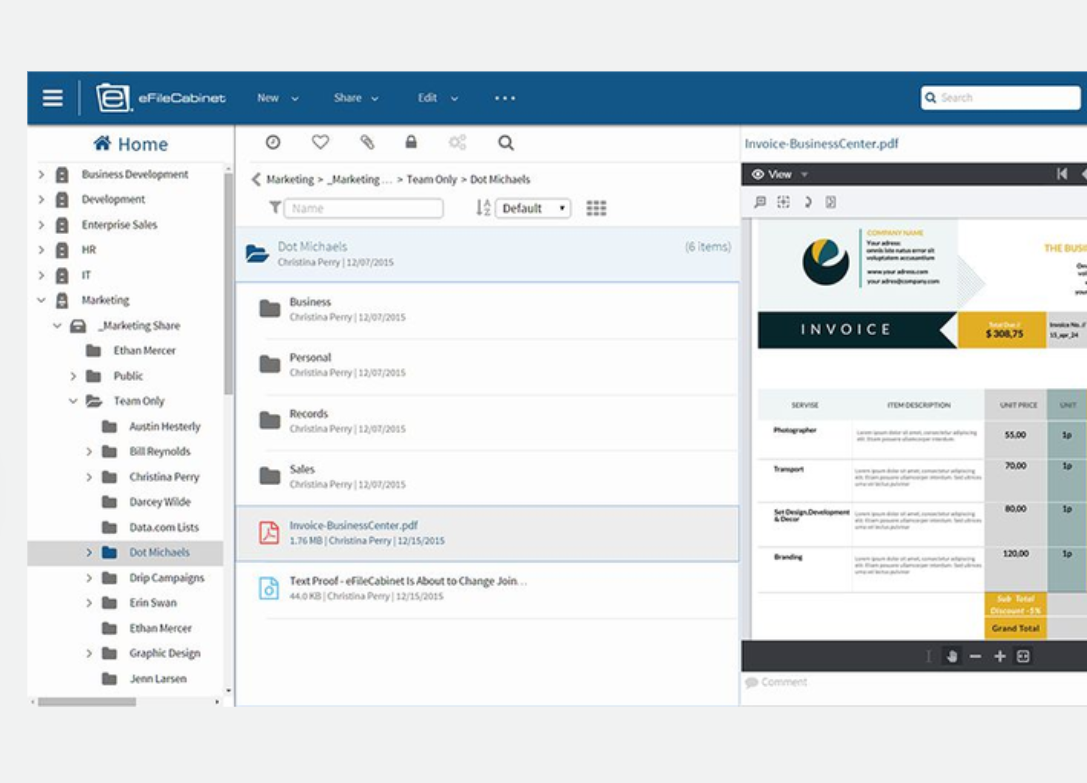Select the Text Proof document
Viewport: 1087px width, 783px height.
pos(488,588)
